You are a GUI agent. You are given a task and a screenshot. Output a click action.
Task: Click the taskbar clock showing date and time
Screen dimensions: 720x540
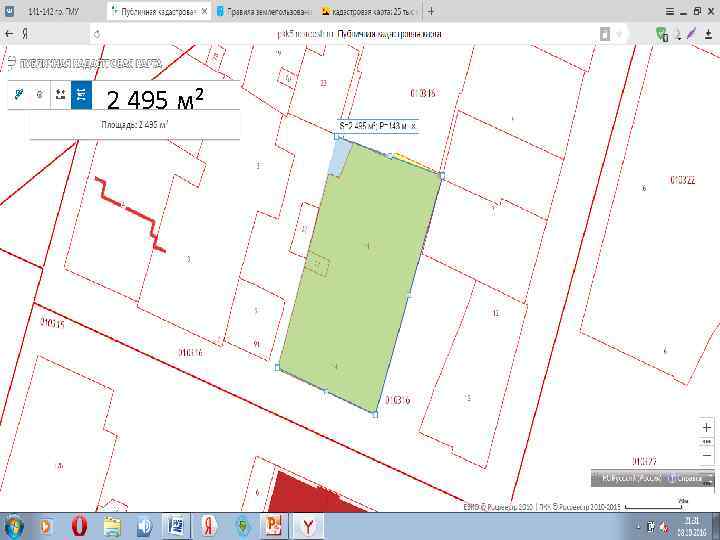pyautogui.click(x=692, y=526)
